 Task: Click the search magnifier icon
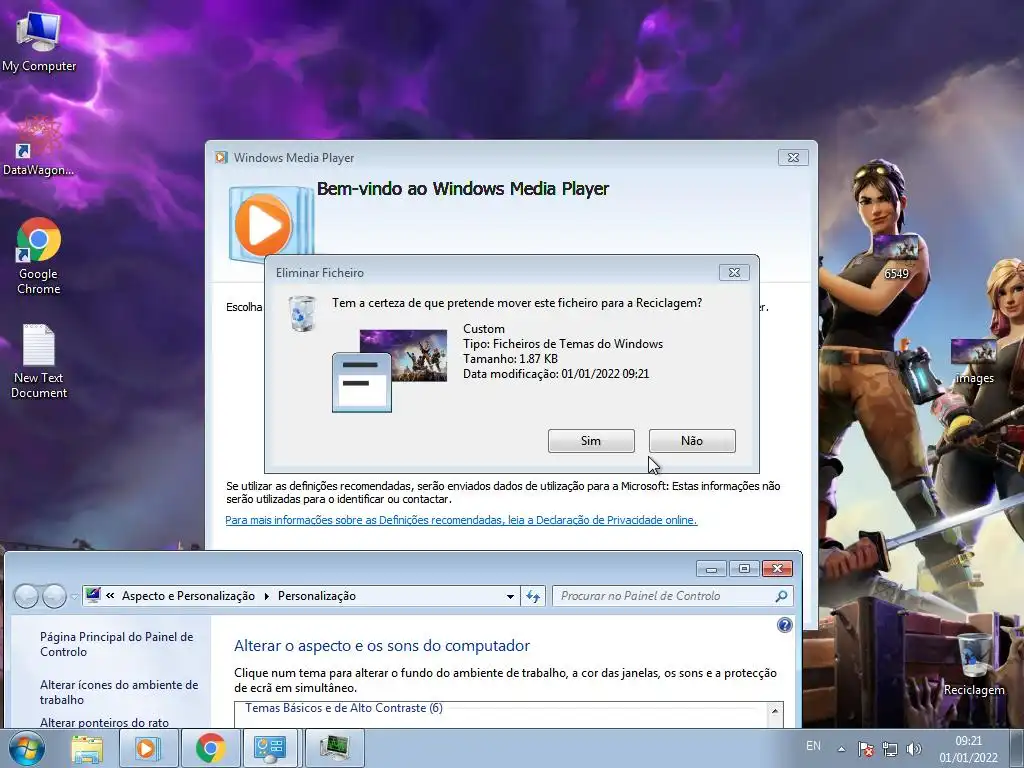781,596
